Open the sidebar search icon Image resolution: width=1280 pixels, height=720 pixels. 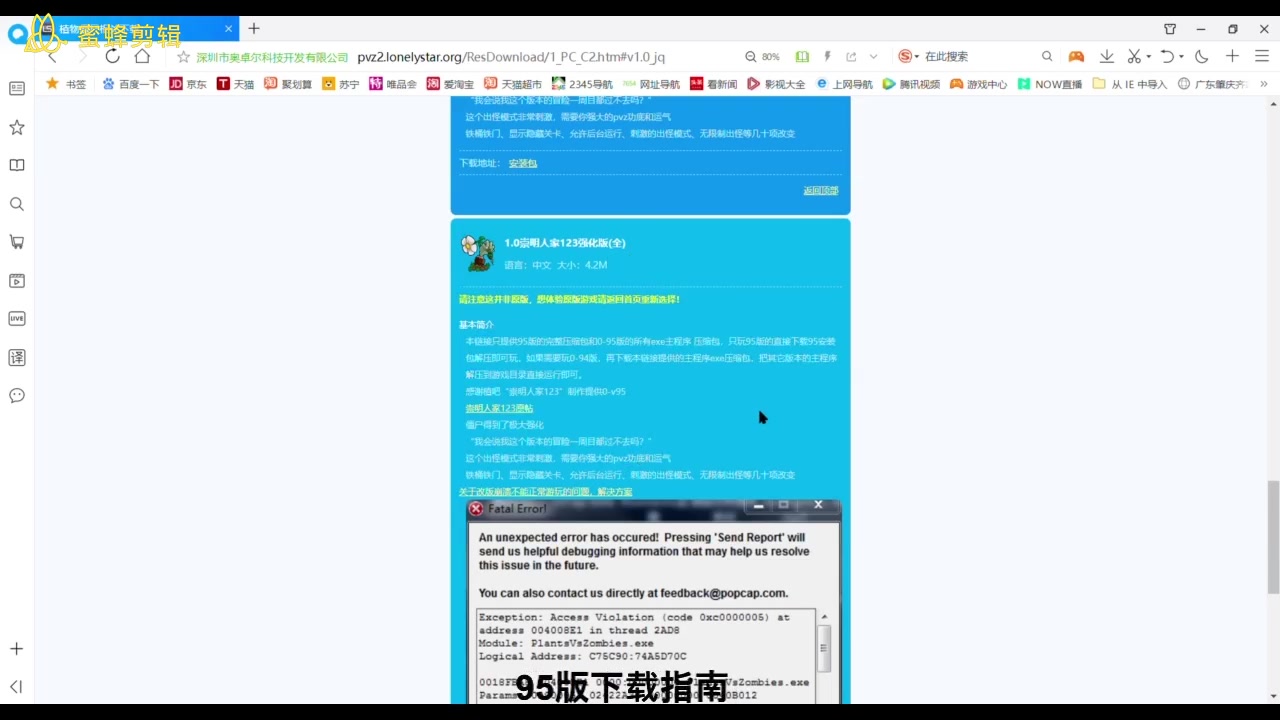click(x=17, y=204)
